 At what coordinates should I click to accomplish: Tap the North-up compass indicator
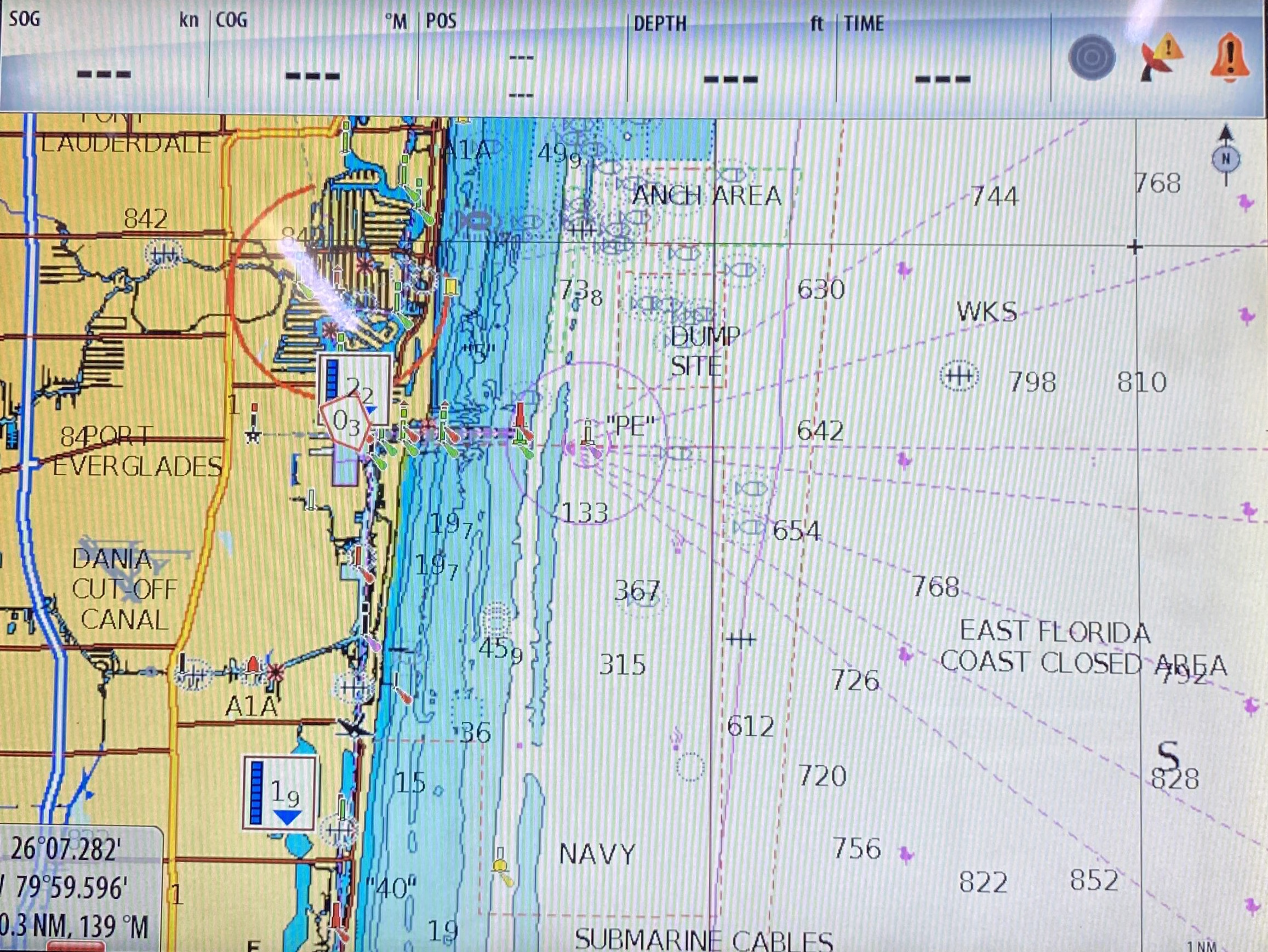point(1226,158)
